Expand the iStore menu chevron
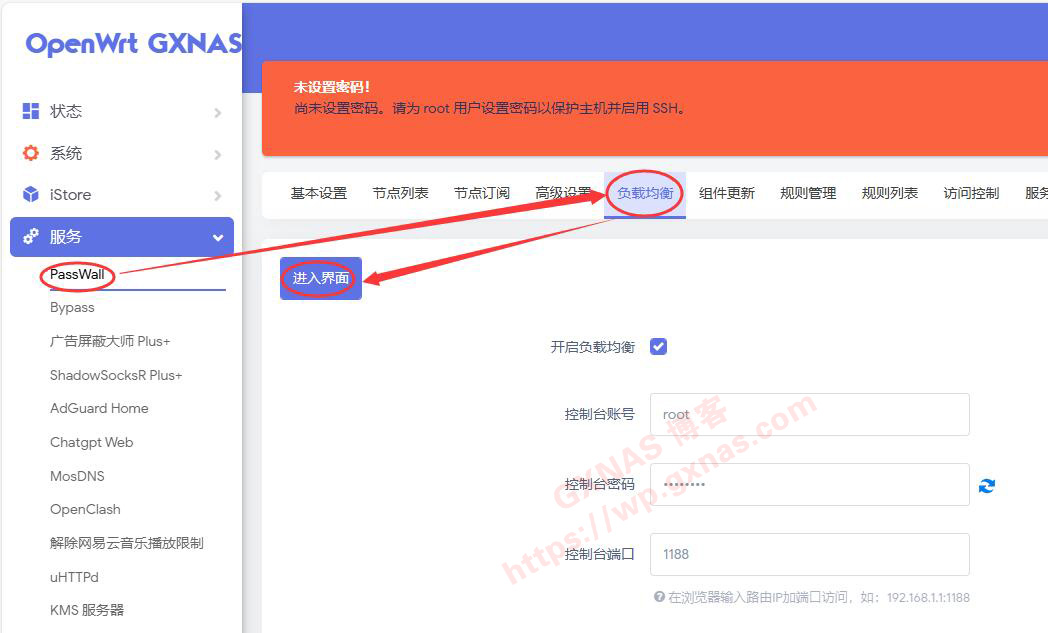The image size is (1048, 633). tap(217, 195)
